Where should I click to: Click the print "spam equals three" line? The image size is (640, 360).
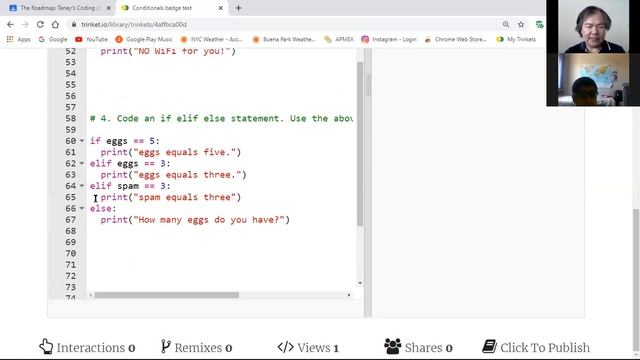171,197
